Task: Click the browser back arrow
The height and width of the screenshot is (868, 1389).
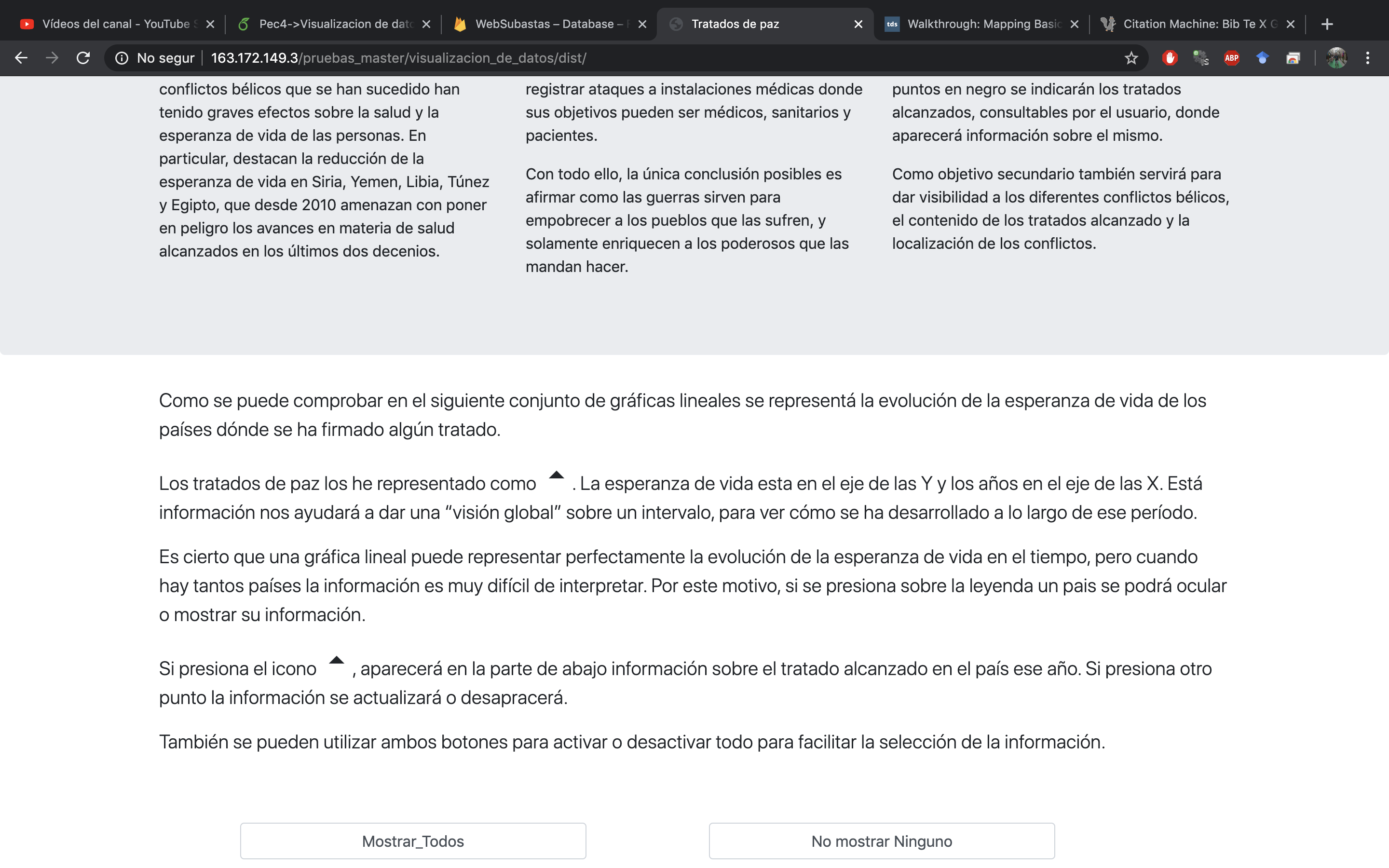Action: [21, 58]
